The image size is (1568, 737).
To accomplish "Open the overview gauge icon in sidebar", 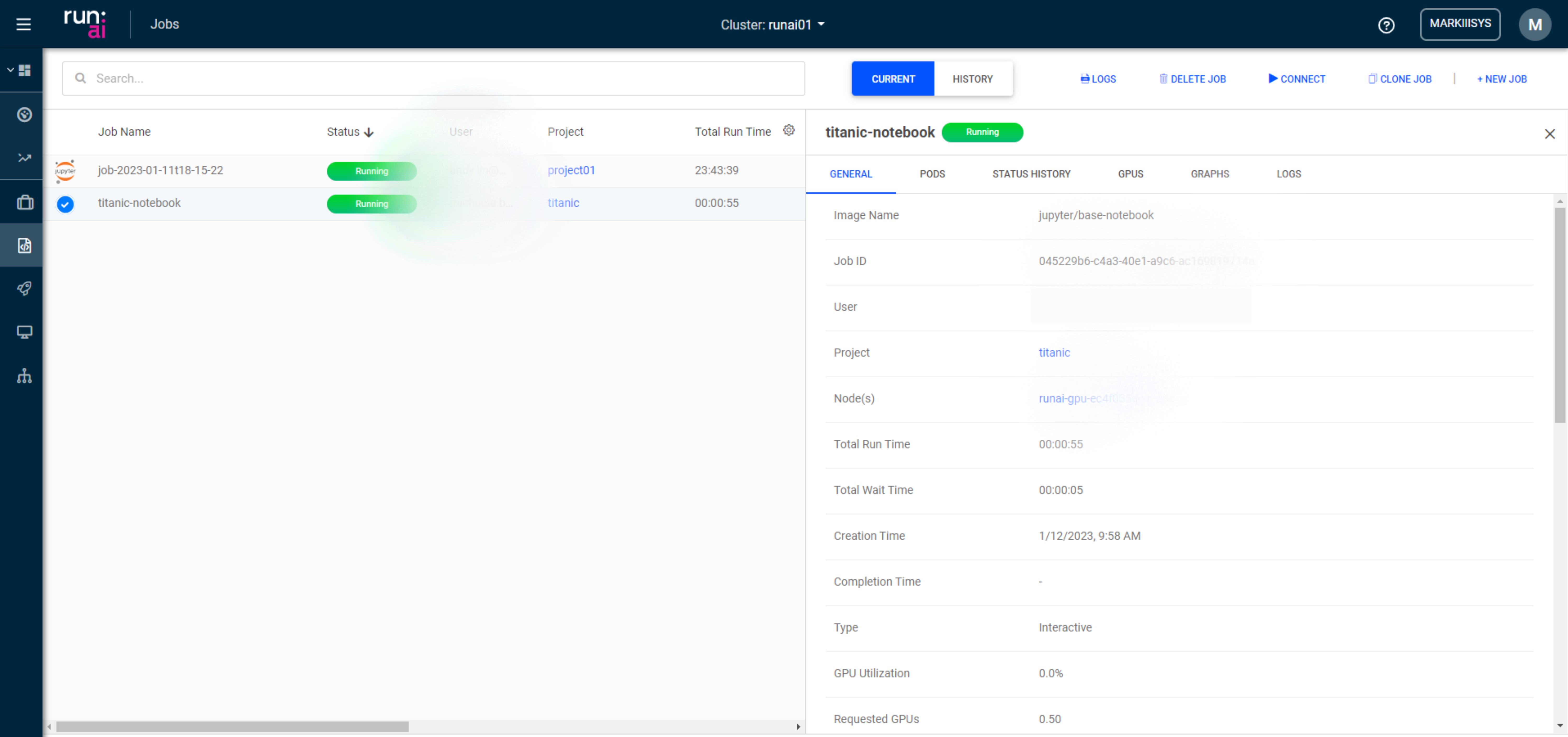I will tap(24, 115).
